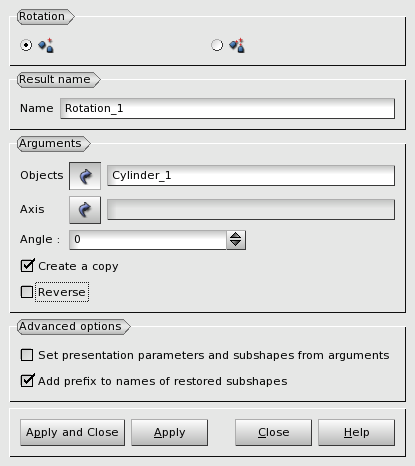Click the Angle input field
Viewport: 415px width, 466px height.
click(148, 240)
